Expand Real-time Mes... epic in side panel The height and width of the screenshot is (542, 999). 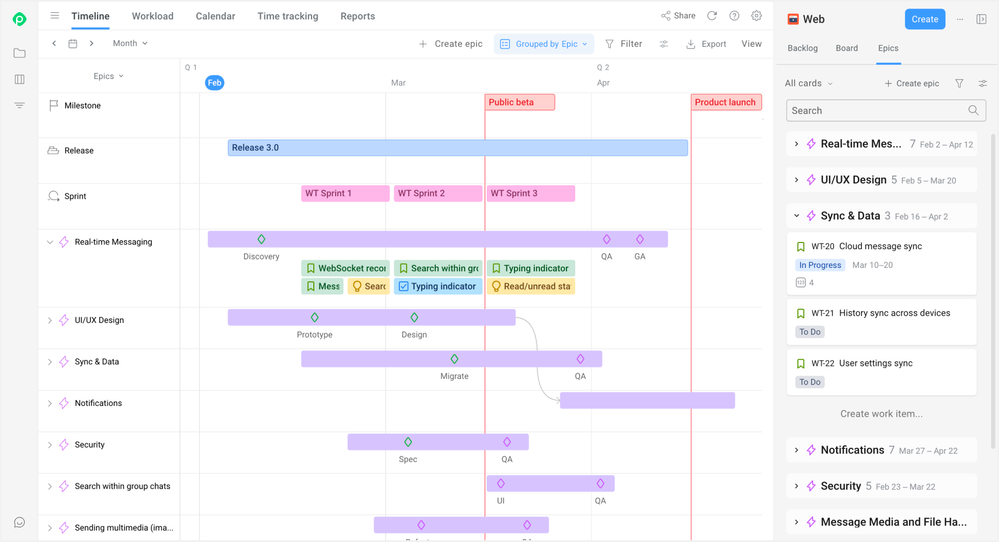point(796,144)
